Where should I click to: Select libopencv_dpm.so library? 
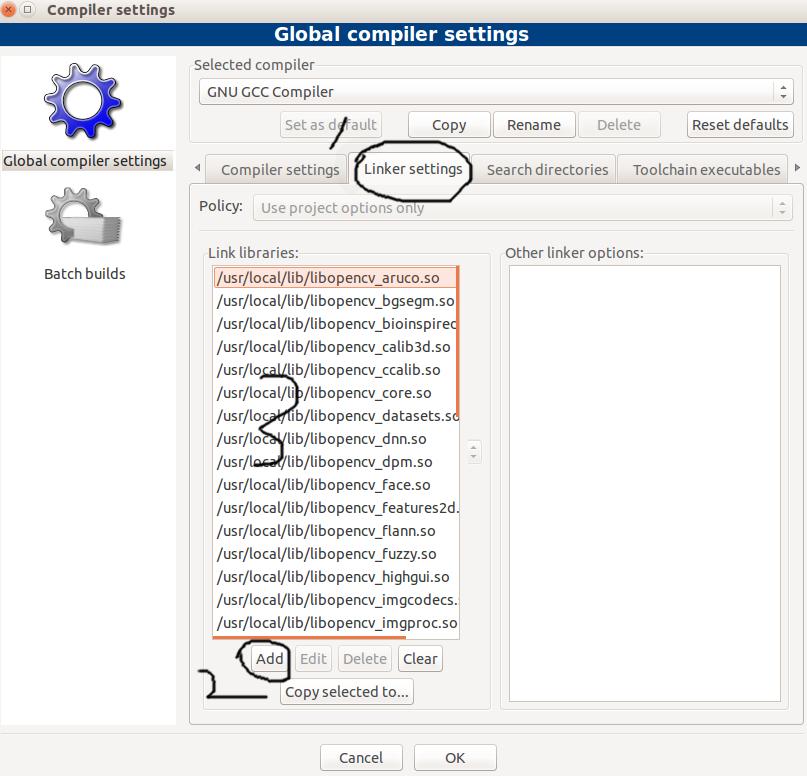(336, 462)
